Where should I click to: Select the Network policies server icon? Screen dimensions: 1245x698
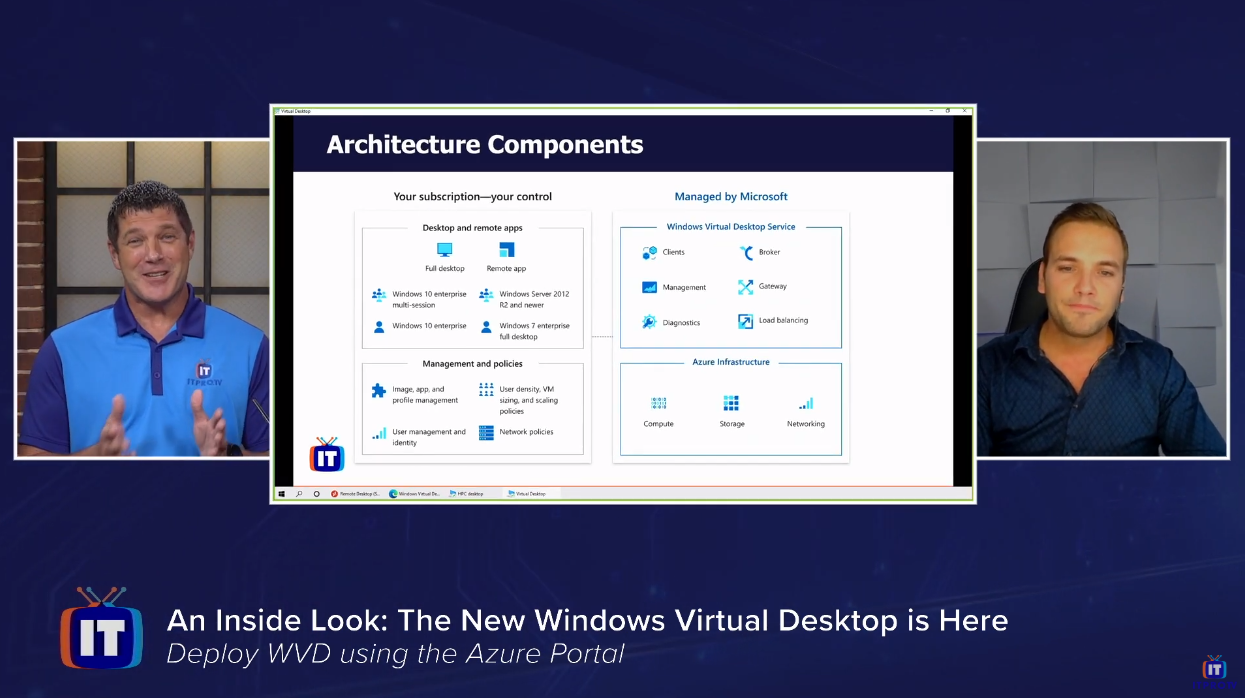(x=487, y=431)
